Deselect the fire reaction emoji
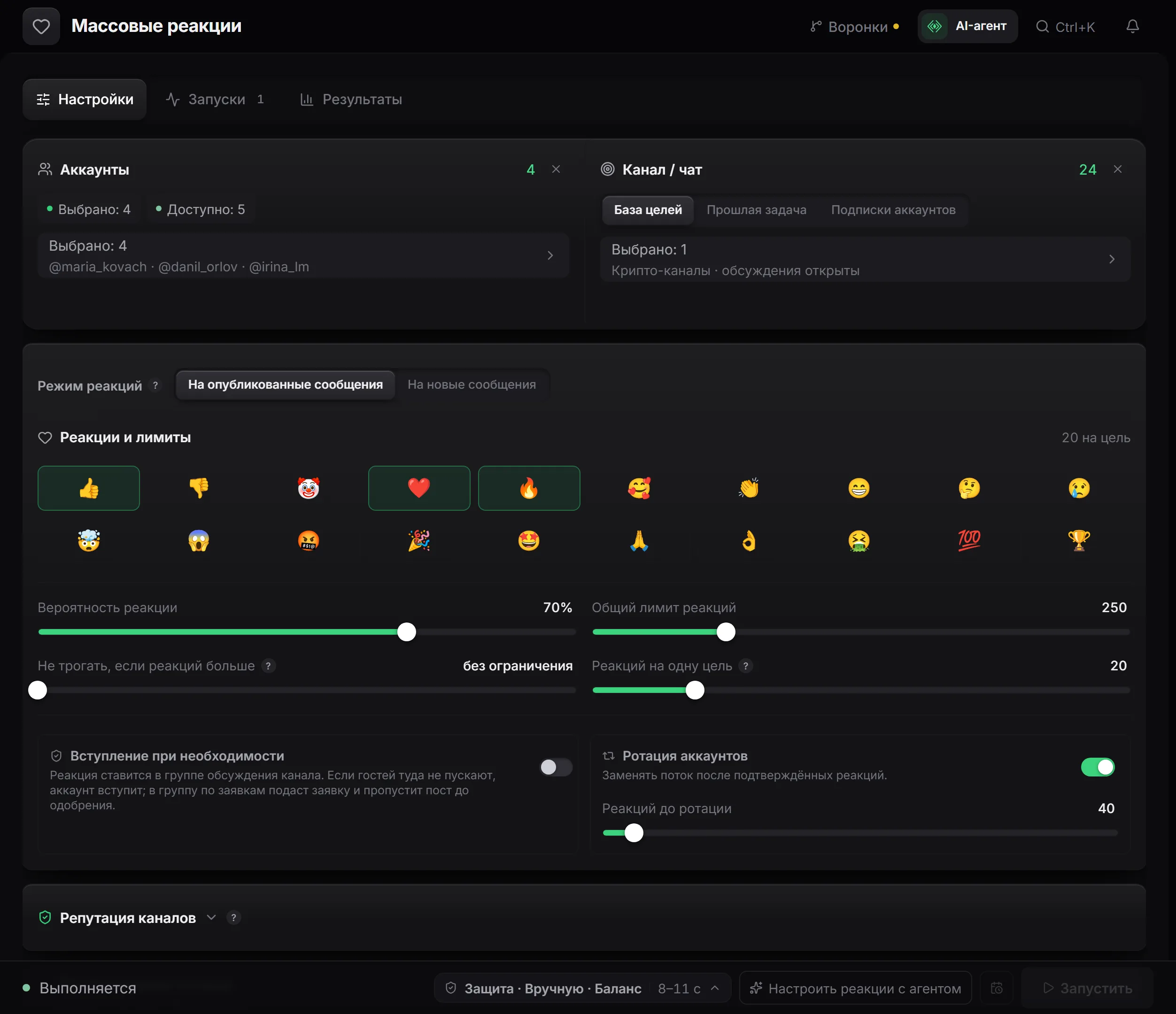The image size is (1176, 1014). [529, 488]
